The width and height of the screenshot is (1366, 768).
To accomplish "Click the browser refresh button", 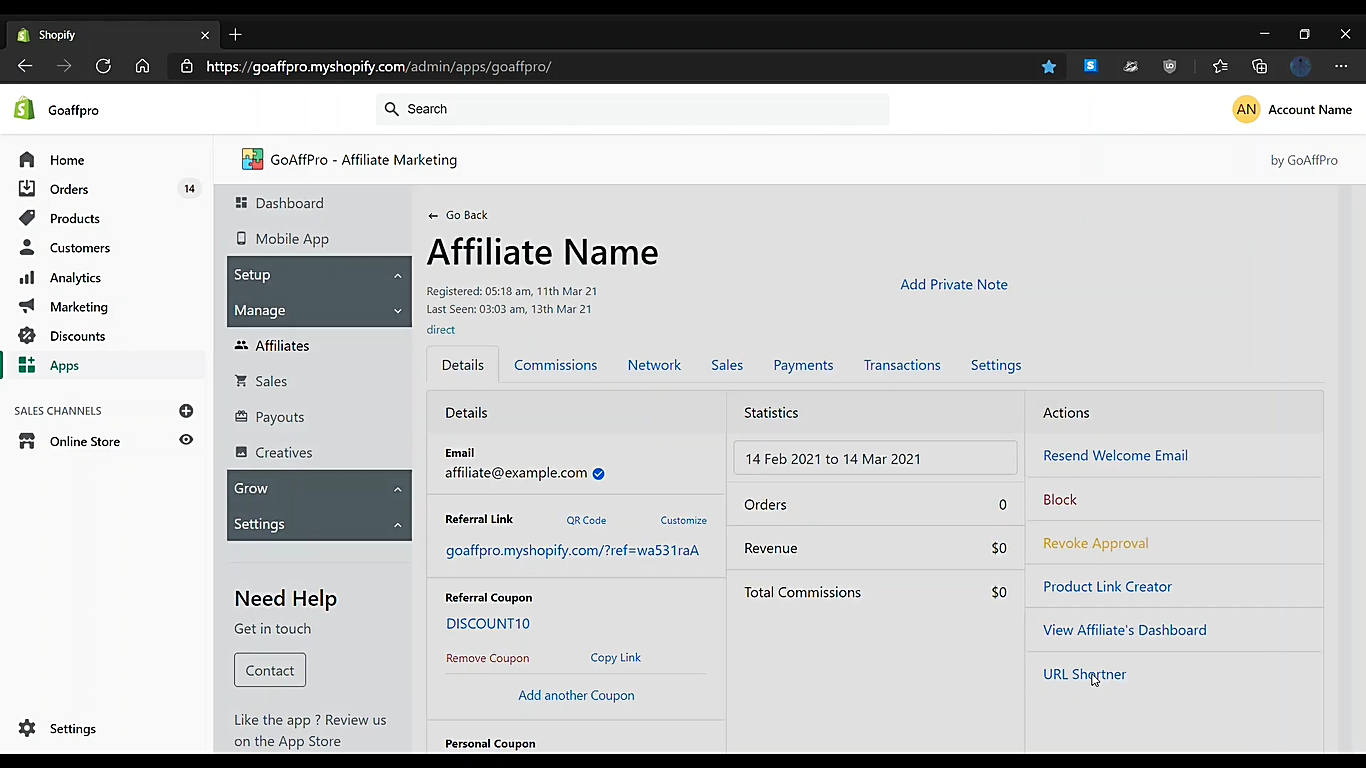I will point(103,66).
